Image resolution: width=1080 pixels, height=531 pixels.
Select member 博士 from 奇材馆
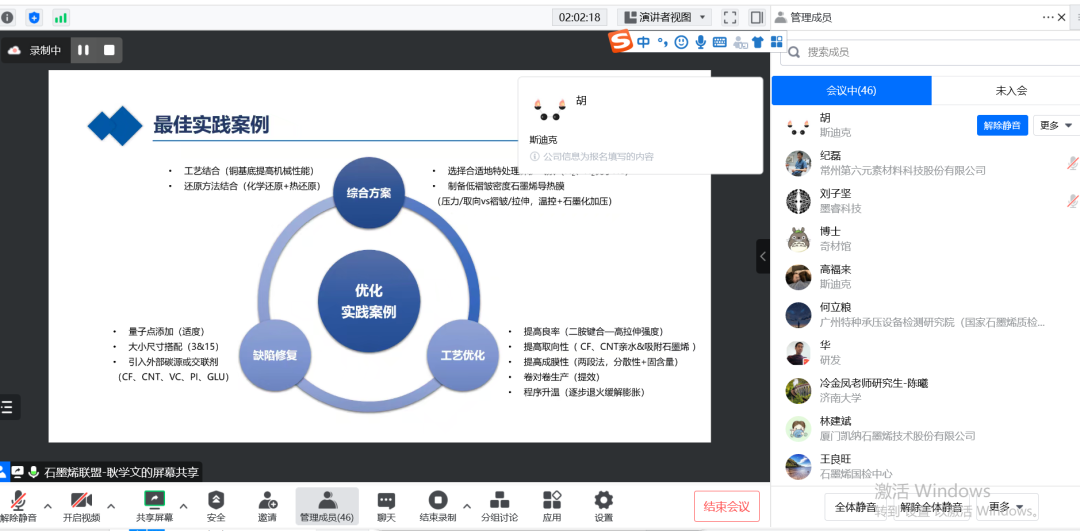[926, 239]
